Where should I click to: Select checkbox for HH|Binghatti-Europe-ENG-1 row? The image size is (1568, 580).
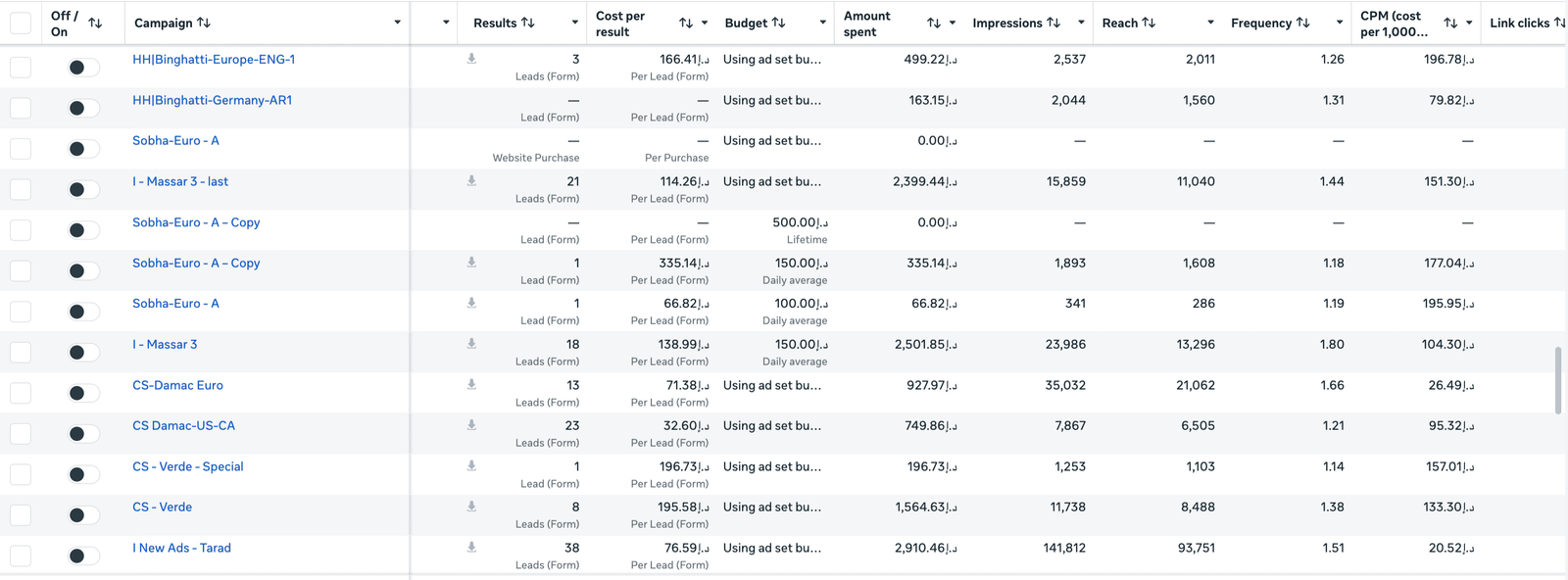pos(21,68)
